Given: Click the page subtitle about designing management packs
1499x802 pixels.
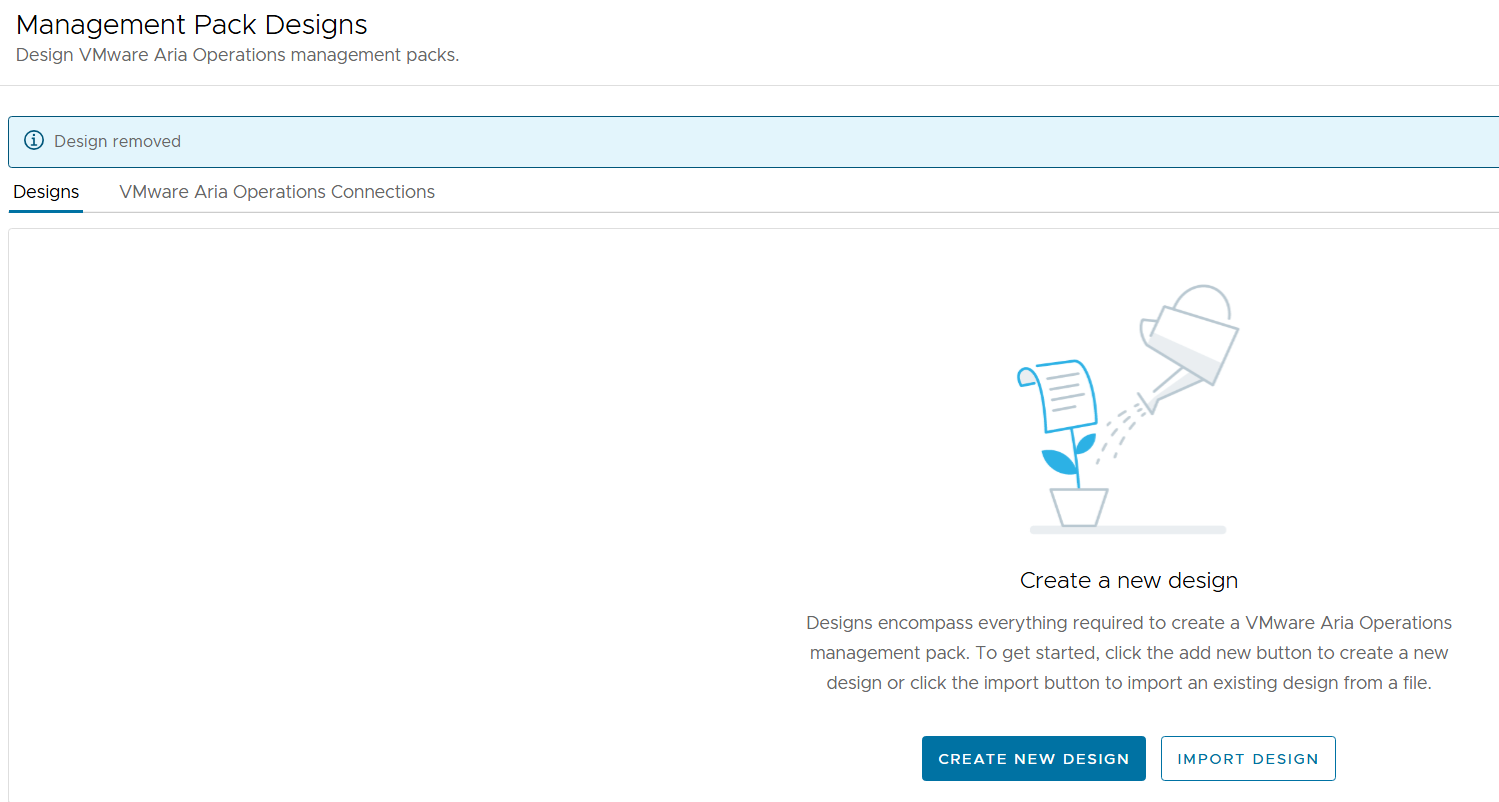Looking at the screenshot, I should tap(237, 55).
